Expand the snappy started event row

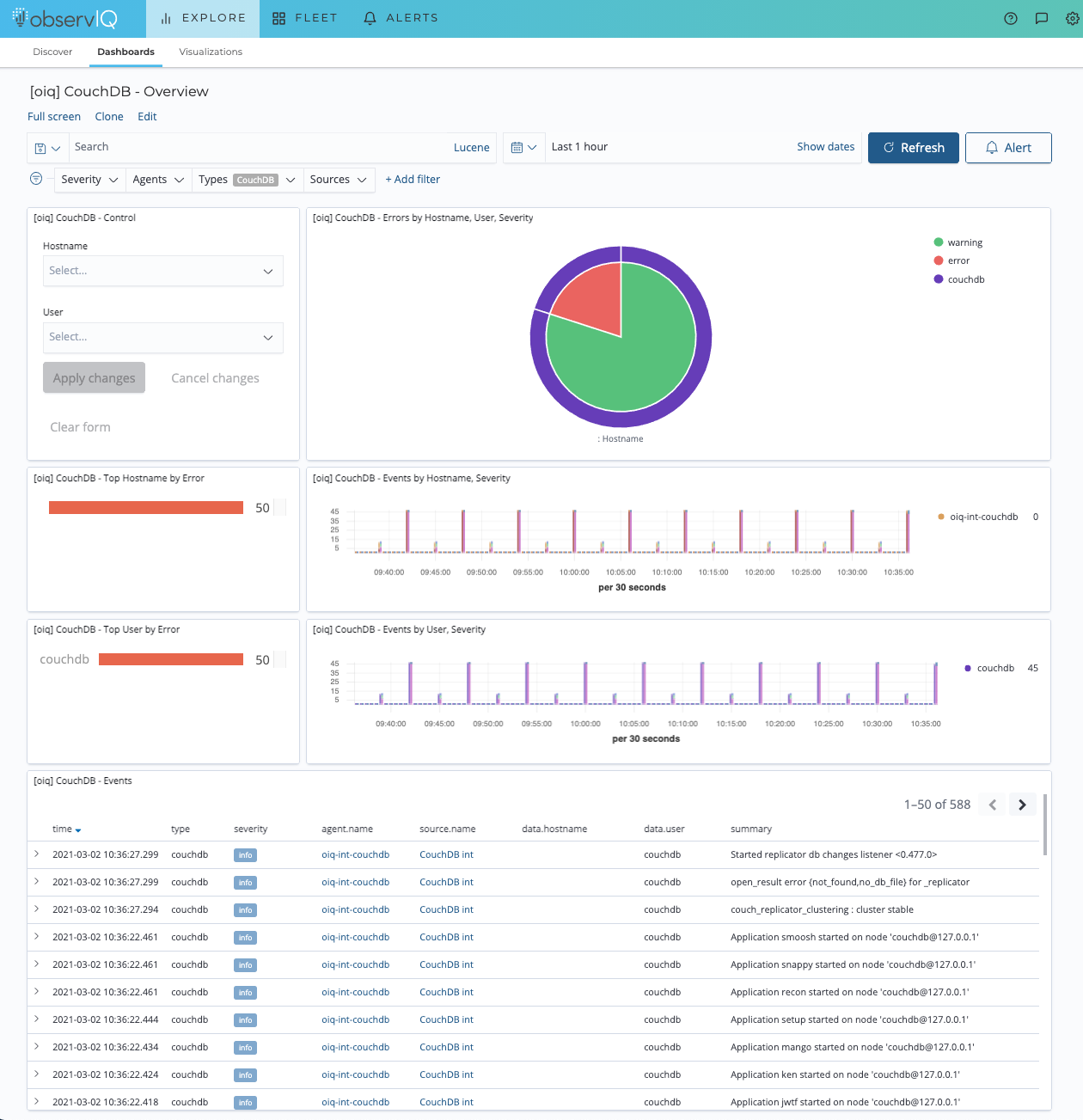point(37,964)
